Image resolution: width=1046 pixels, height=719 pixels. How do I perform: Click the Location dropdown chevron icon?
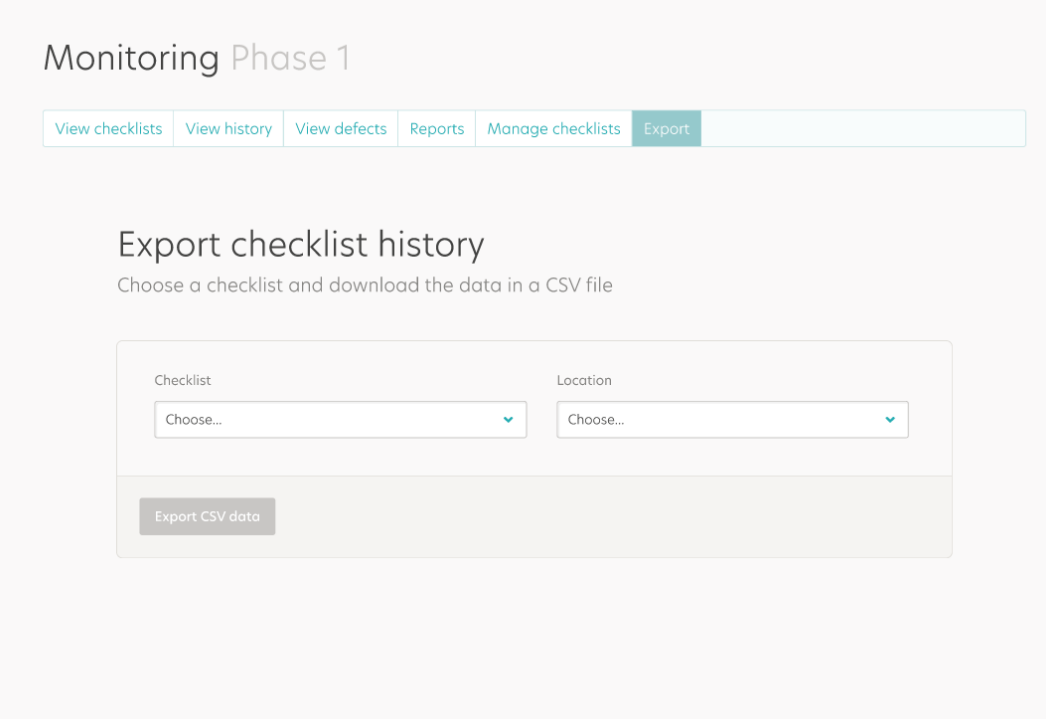click(x=889, y=420)
